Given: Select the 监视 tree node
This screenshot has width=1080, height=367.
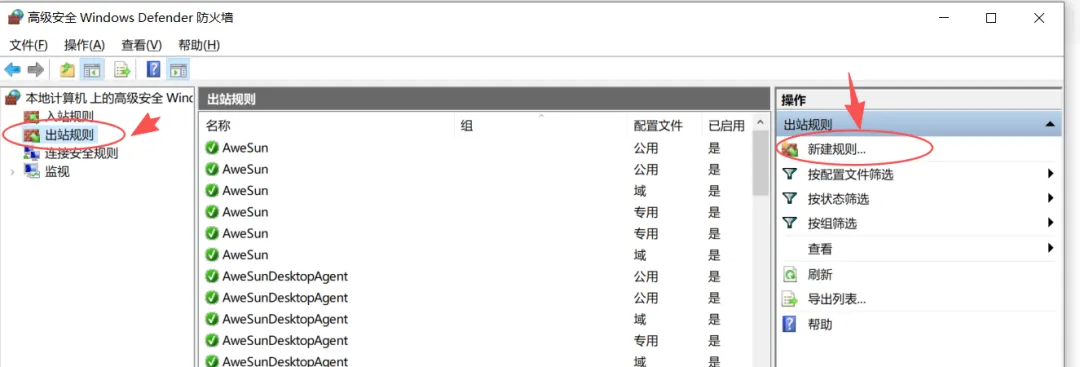Looking at the screenshot, I should click(x=57, y=171).
